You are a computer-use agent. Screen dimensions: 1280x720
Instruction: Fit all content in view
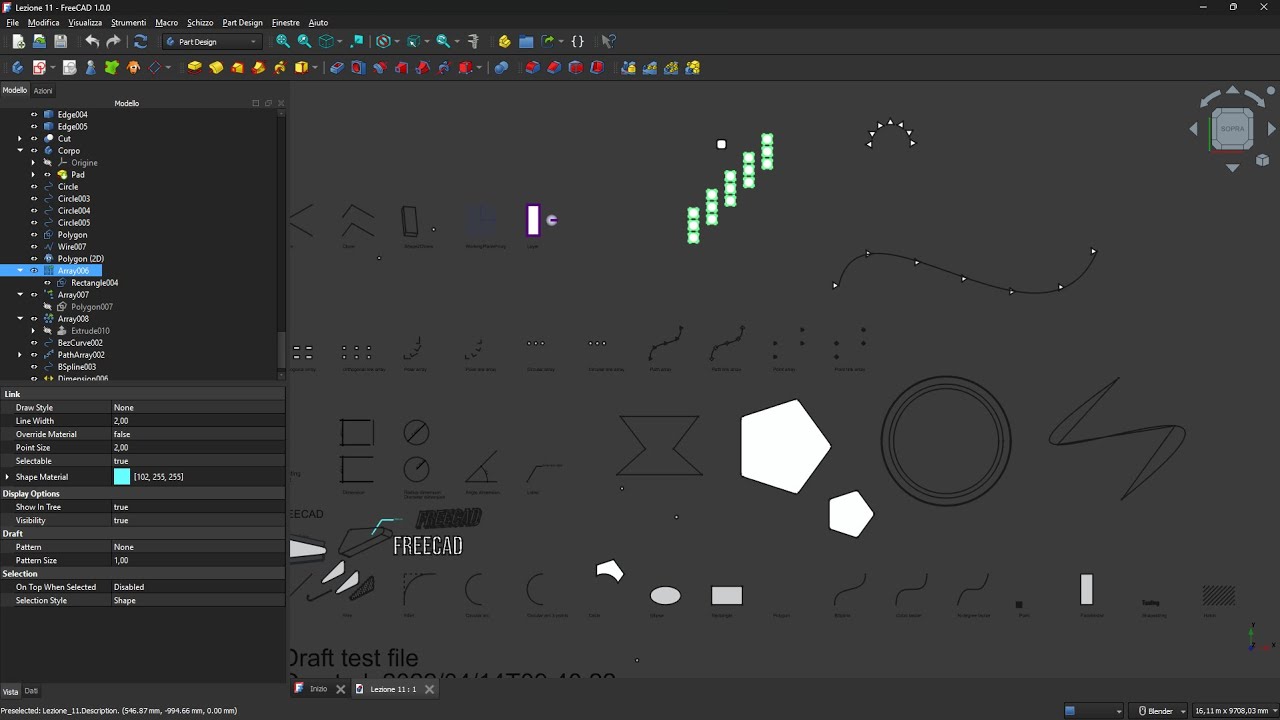283,41
